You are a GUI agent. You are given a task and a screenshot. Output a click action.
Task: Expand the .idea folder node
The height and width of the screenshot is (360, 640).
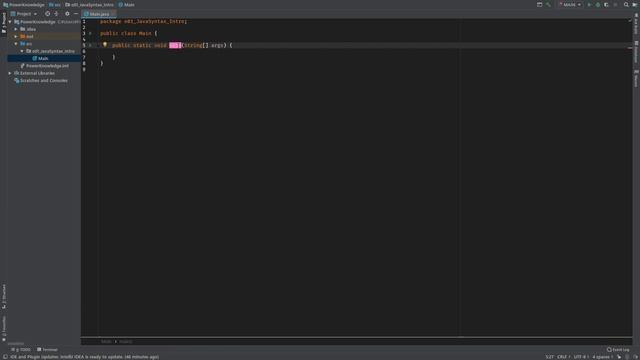tap(16, 29)
